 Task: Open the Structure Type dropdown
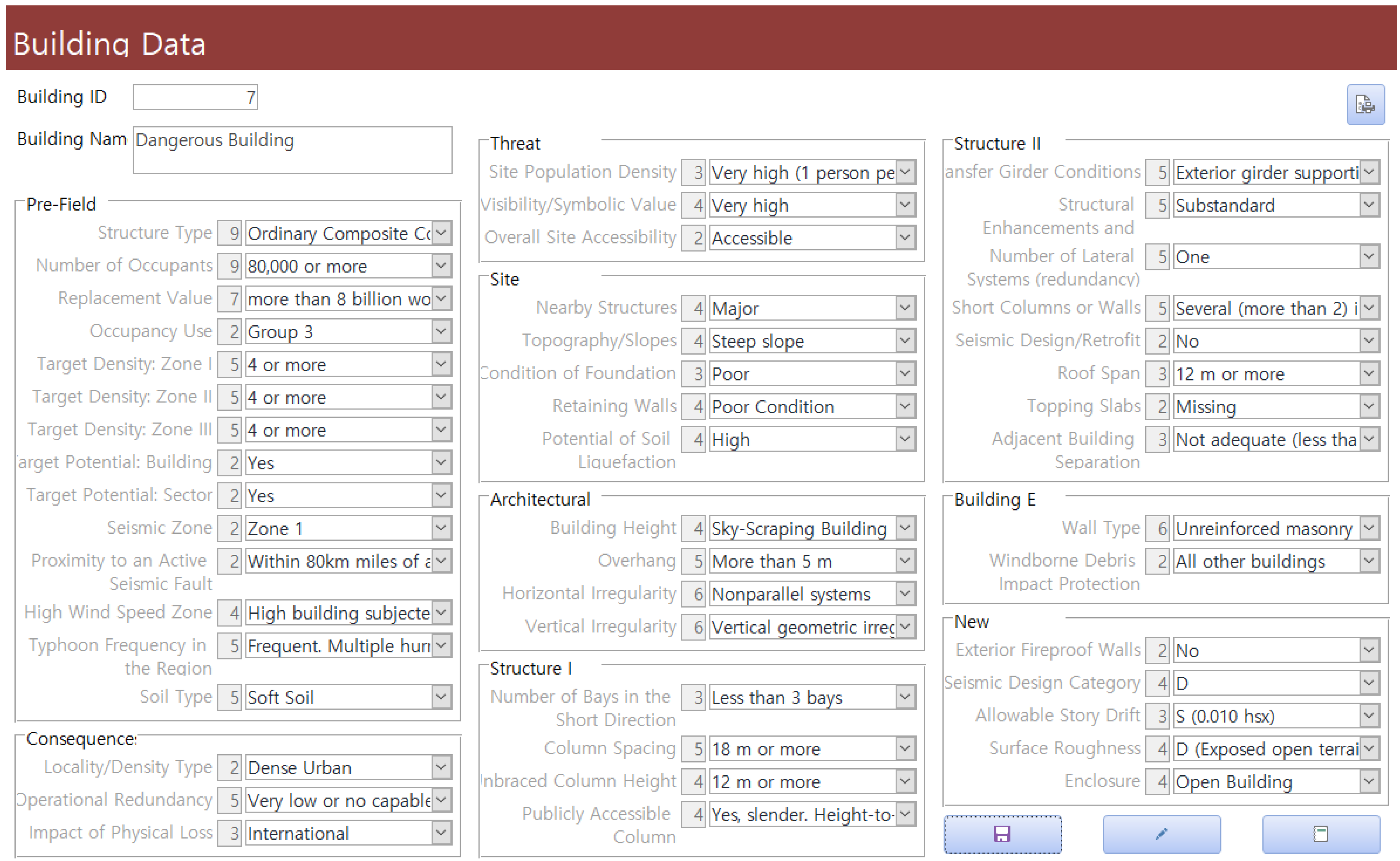(x=441, y=233)
